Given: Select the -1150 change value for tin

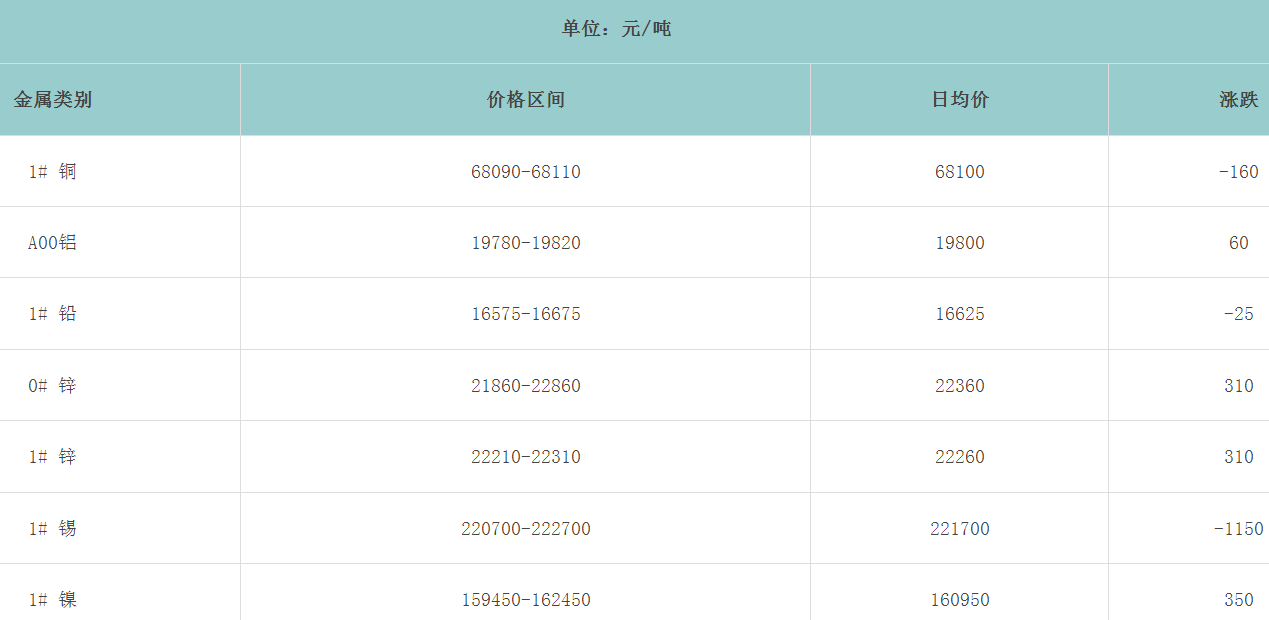Looking at the screenshot, I should pos(1238,528).
